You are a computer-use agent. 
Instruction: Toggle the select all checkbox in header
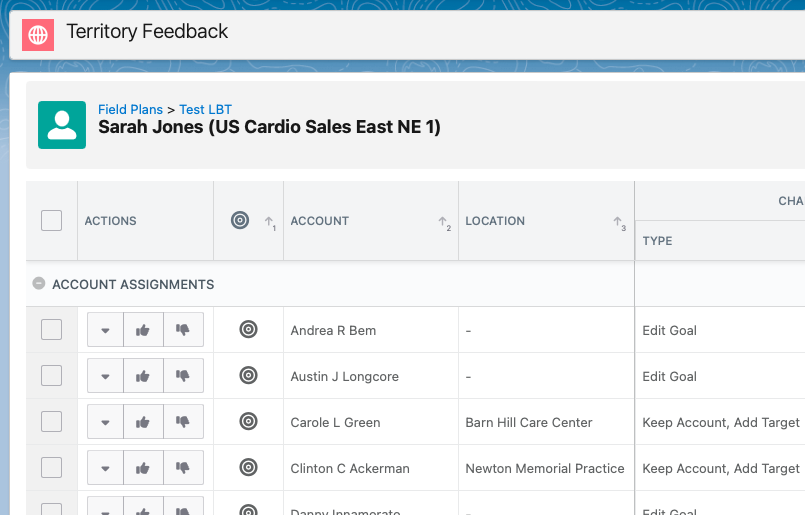[x=51, y=221]
